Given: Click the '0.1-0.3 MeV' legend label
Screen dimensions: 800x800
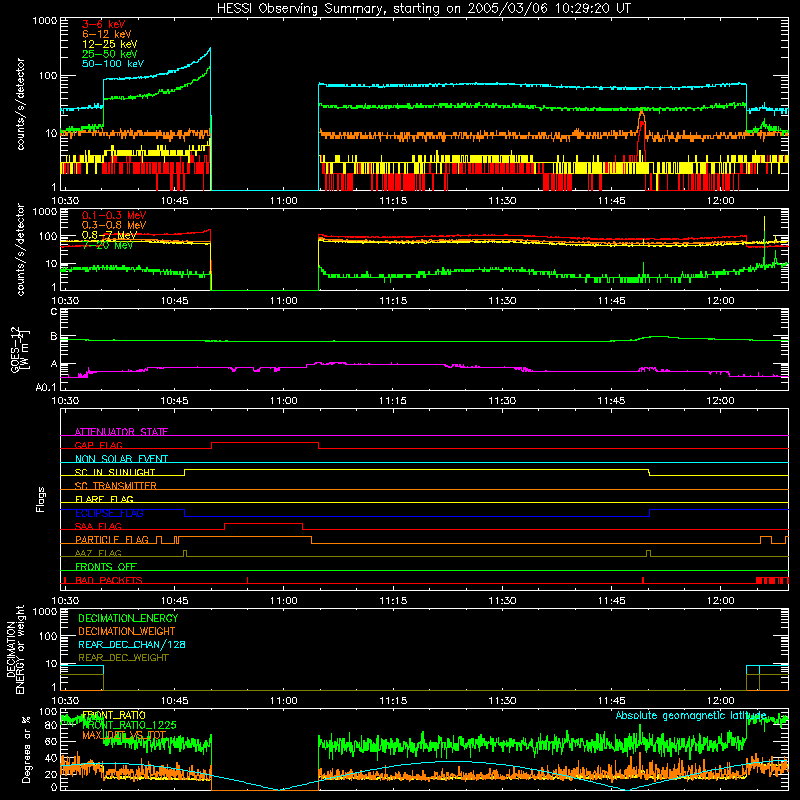Looking at the screenshot, I should [x=114, y=215].
